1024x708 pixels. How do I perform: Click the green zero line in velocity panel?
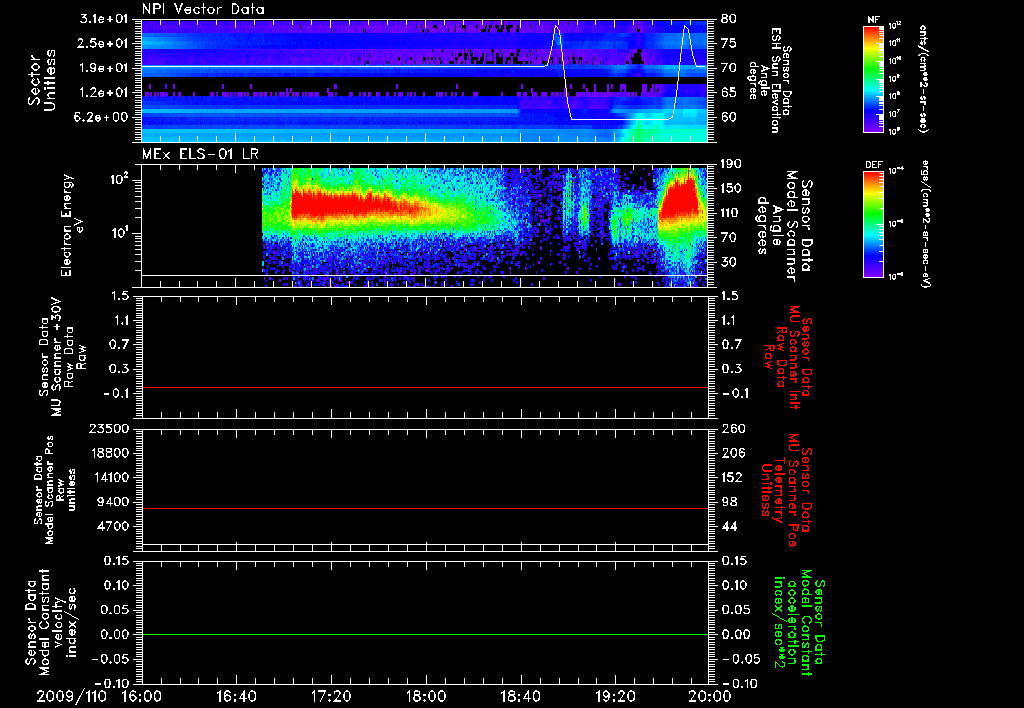pos(425,634)
